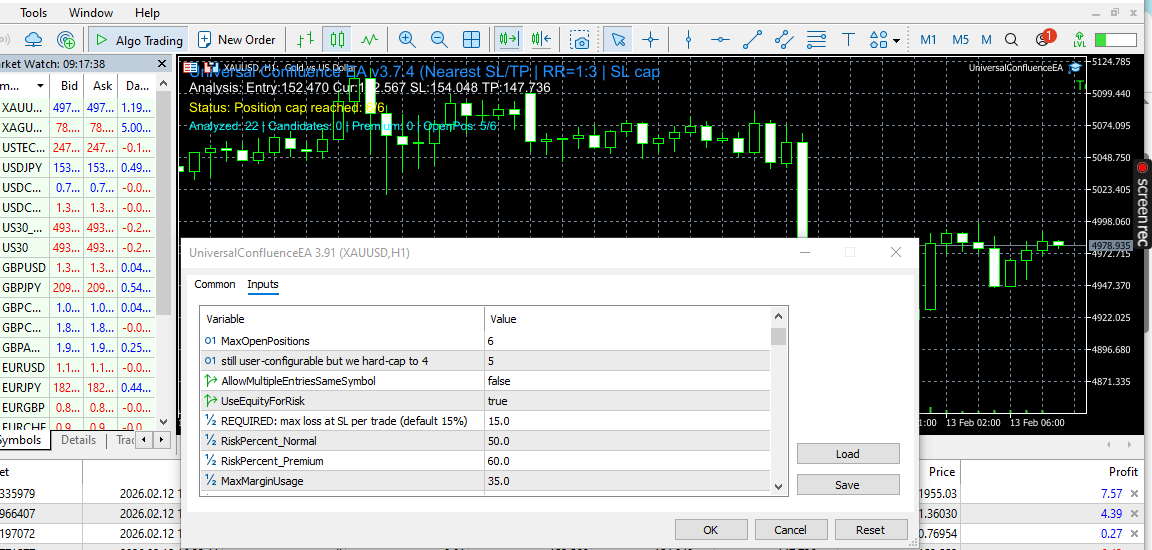Click the Market Watch tabs right scroll arrow
Screen dimensions: 1152x550
pos(162,440)
